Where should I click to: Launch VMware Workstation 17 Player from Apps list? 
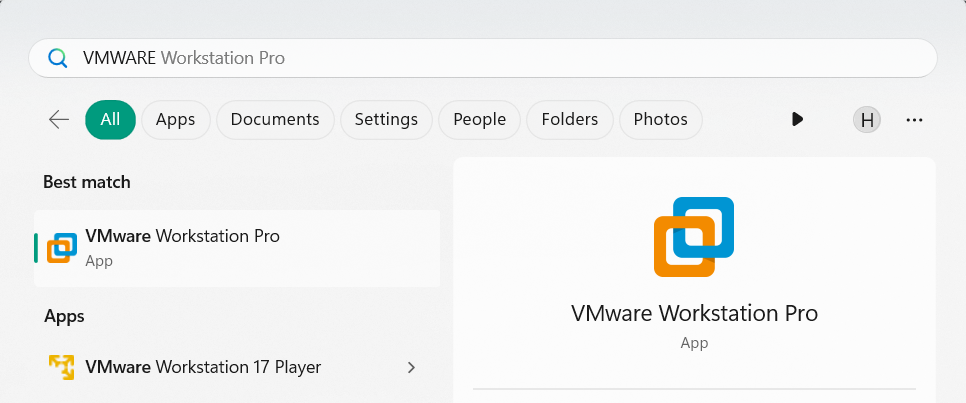(203, 367)
